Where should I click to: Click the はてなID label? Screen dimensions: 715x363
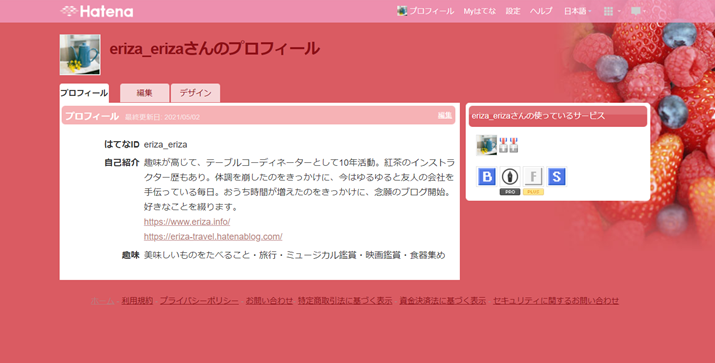click(122, 145)
